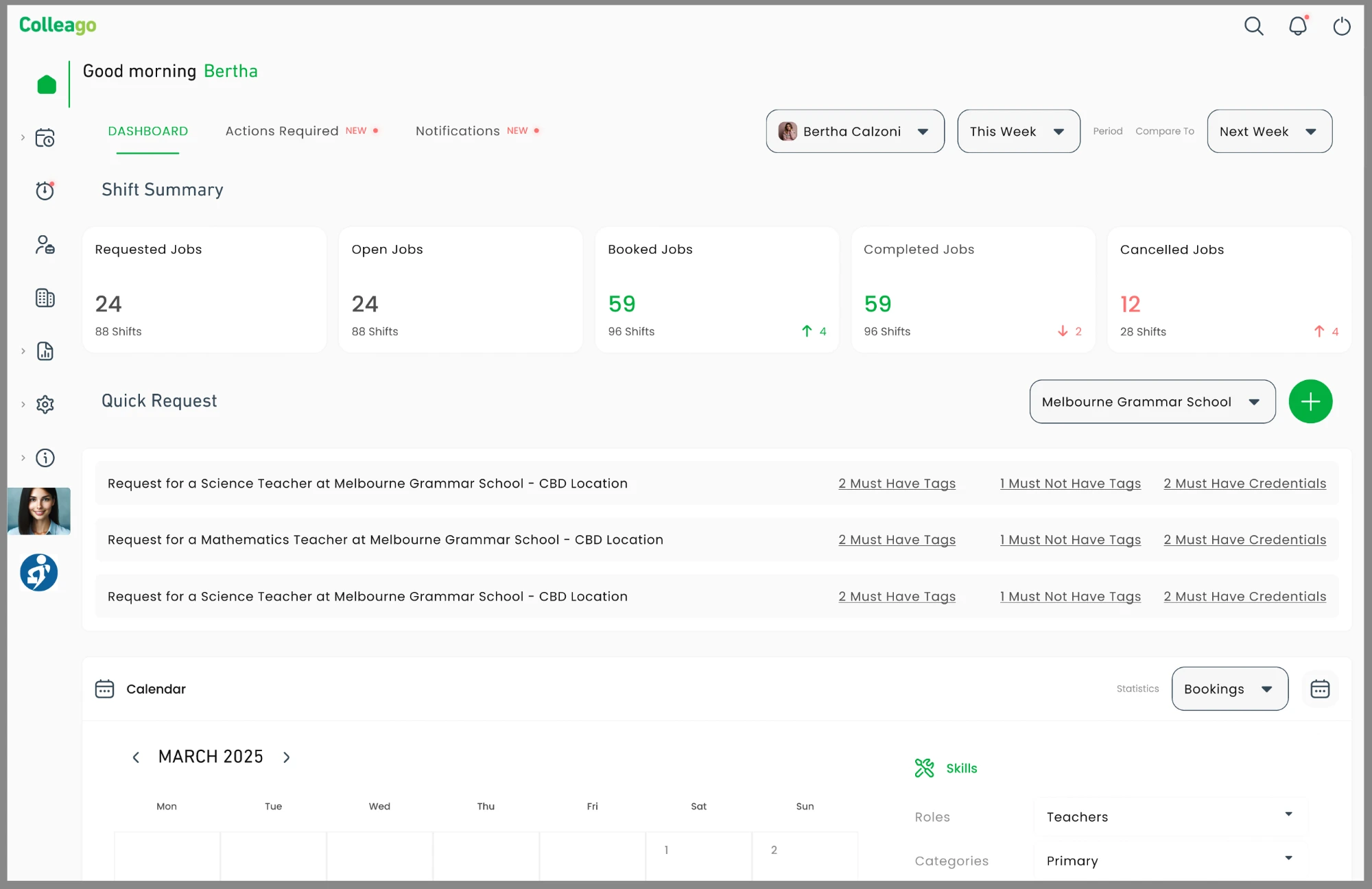The height and width of the screenshot is (889, 1372).
Task: Click the Requested Jobs summary card
Action: (204, 290)
